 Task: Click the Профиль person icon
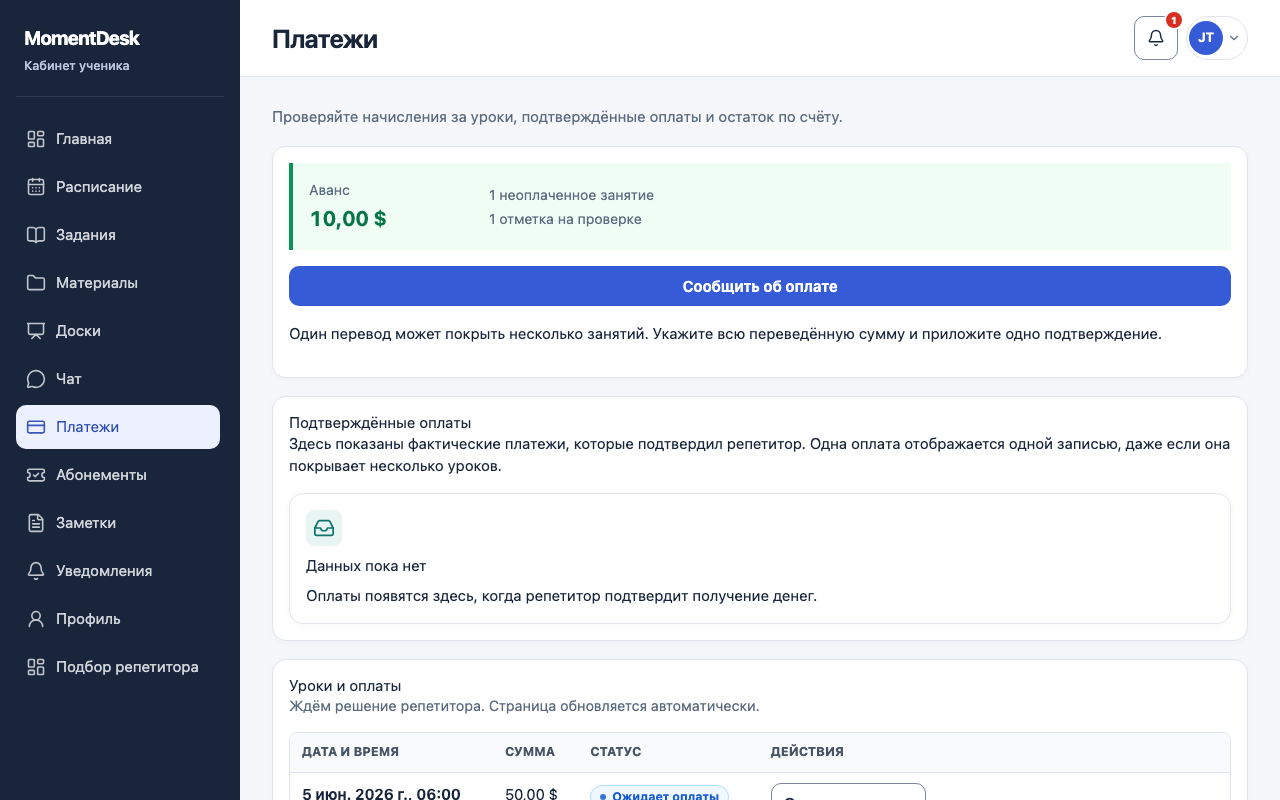36,619
